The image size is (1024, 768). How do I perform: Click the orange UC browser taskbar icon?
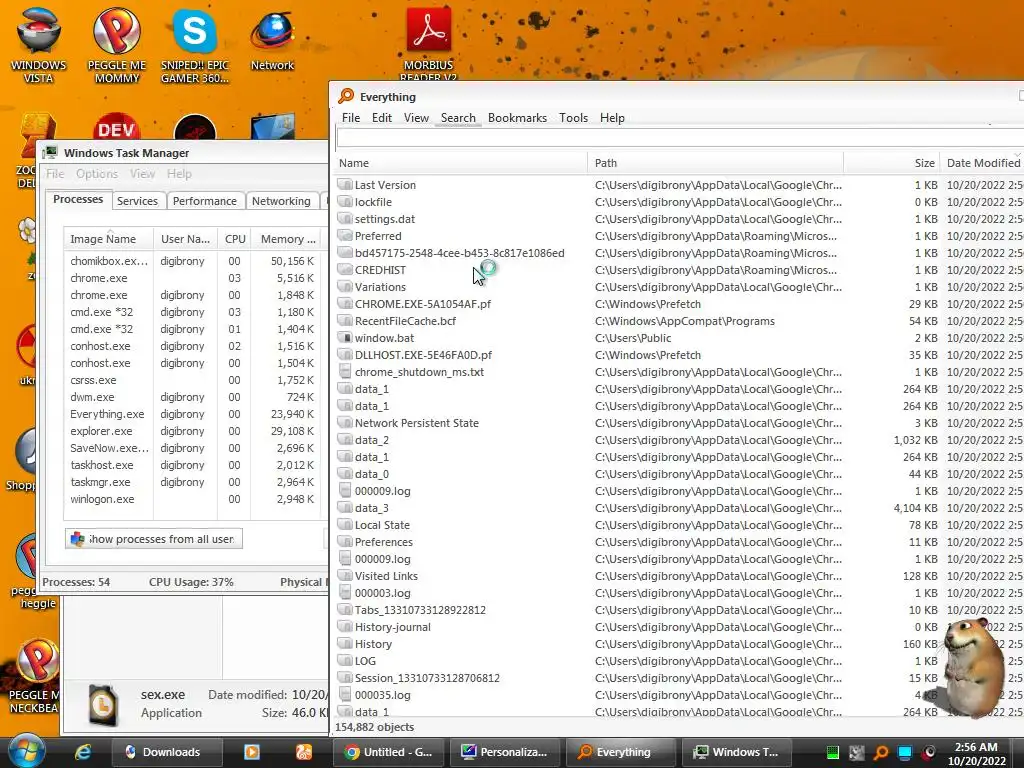[304, 752]
